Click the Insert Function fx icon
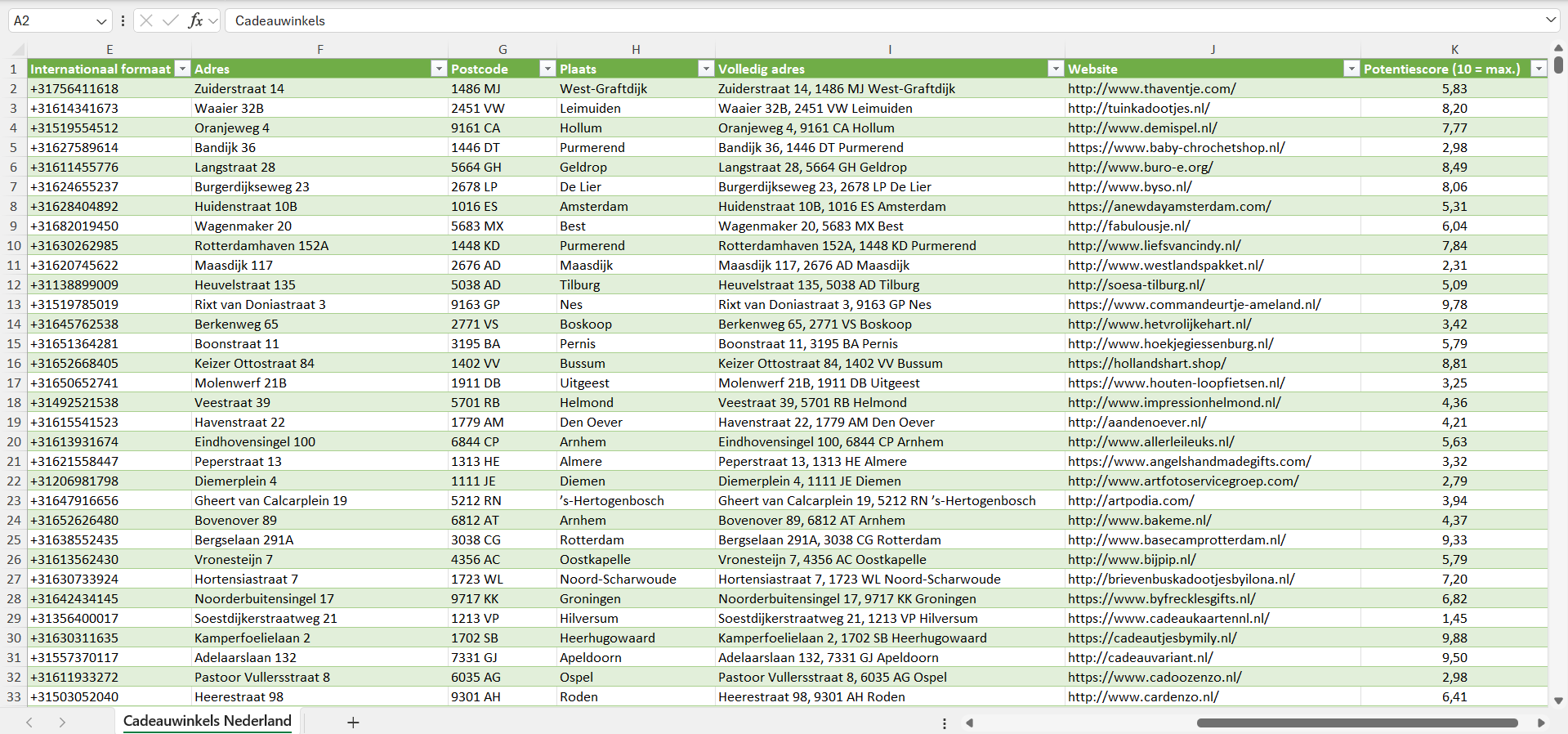 click(195, 20)
